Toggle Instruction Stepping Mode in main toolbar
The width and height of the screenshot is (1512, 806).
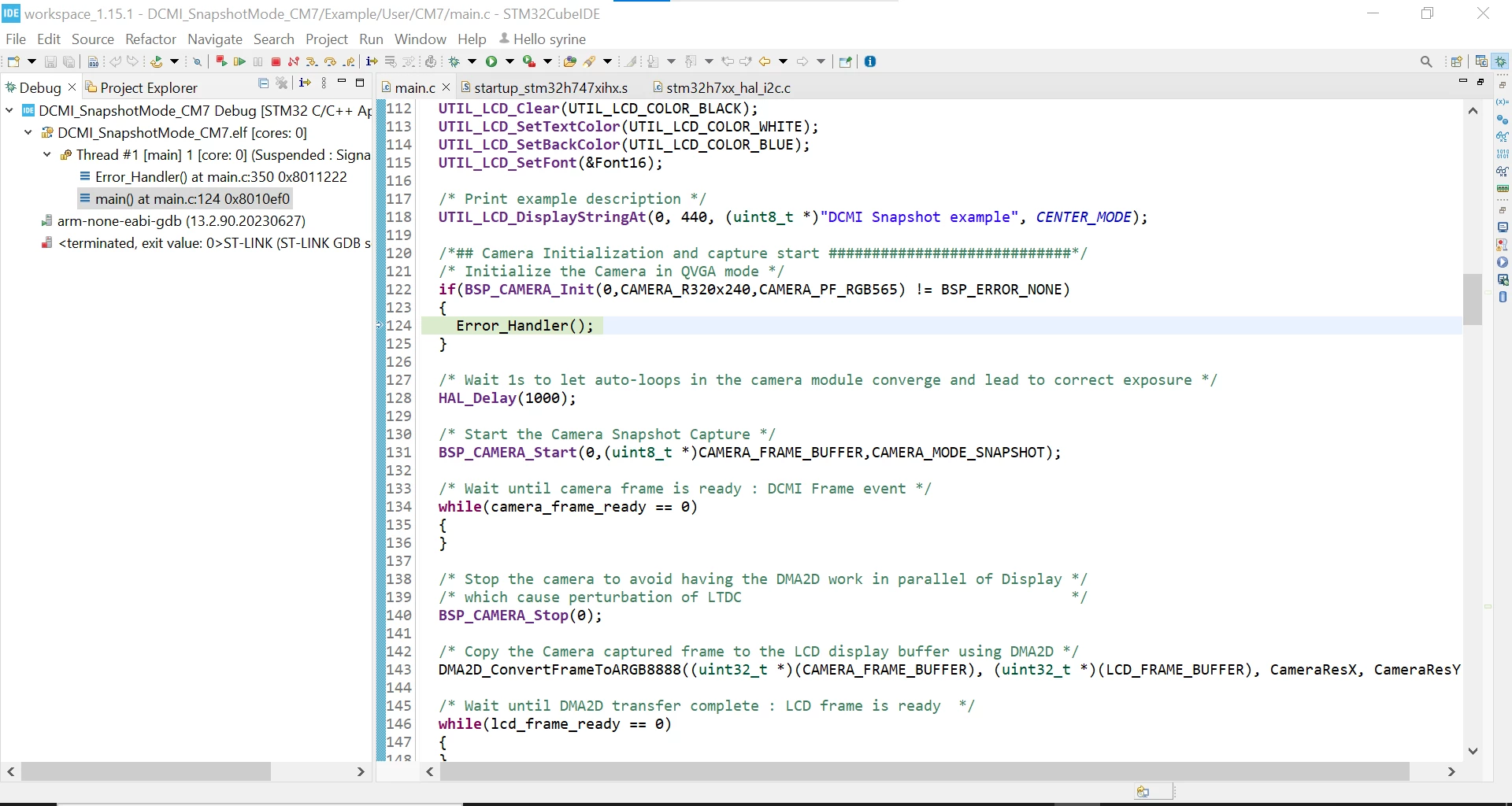click(372, 61)
